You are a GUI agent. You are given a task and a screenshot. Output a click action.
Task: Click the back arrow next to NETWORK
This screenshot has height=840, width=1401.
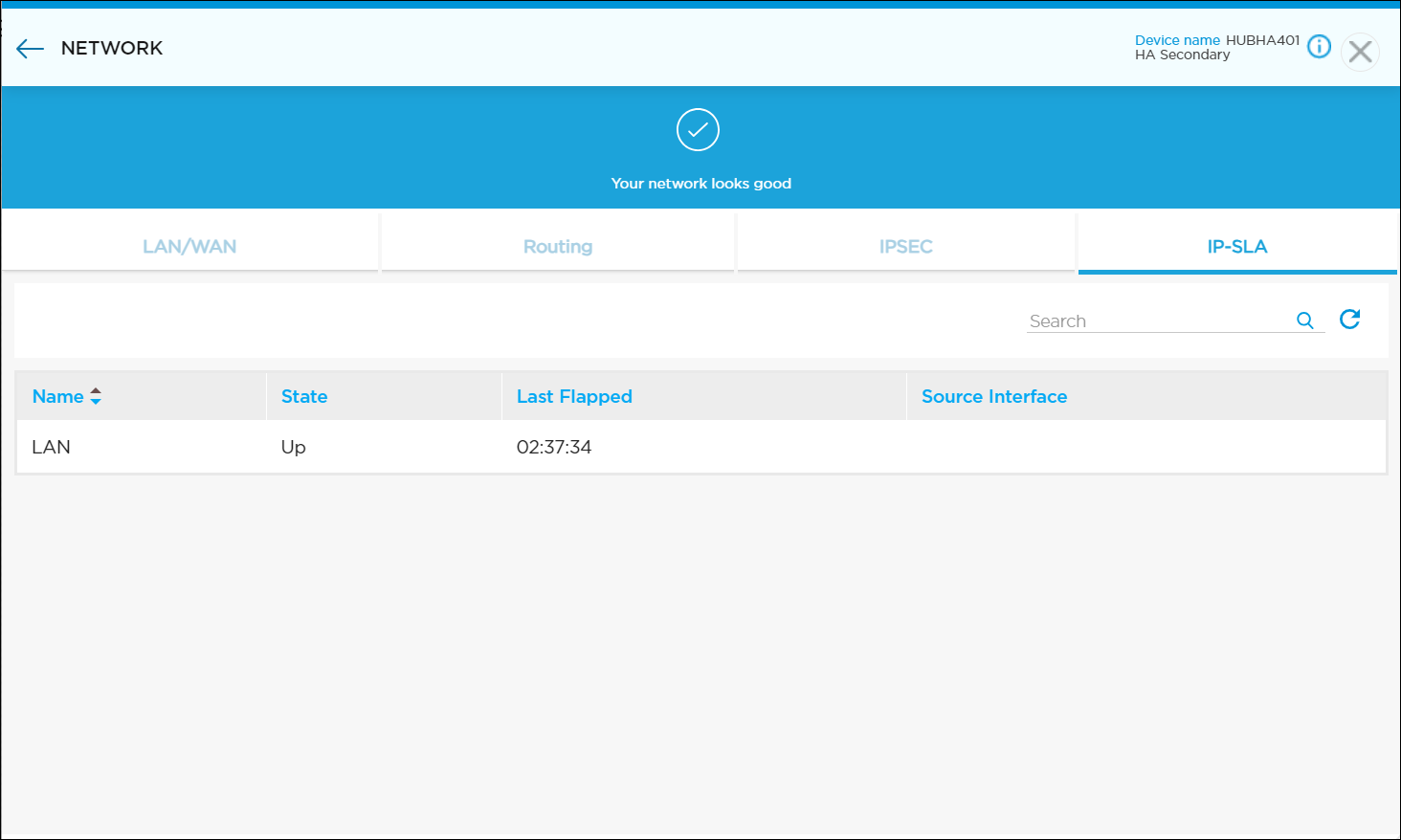[x=31, y=49]
